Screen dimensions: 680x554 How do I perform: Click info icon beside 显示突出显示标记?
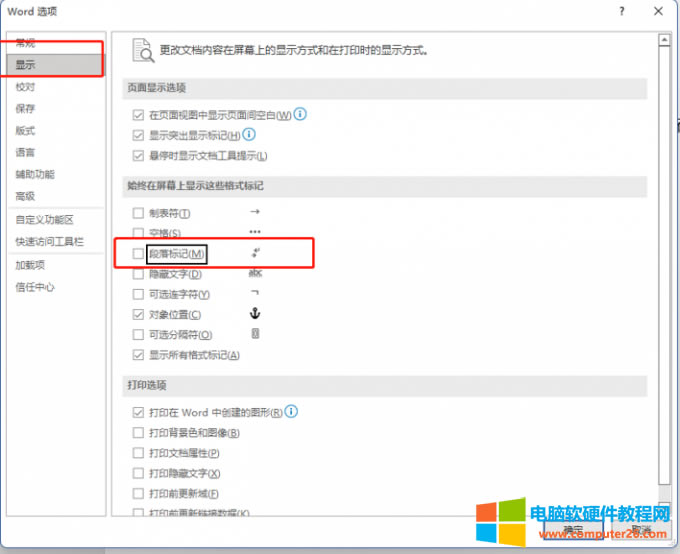[x=250, y=134]
